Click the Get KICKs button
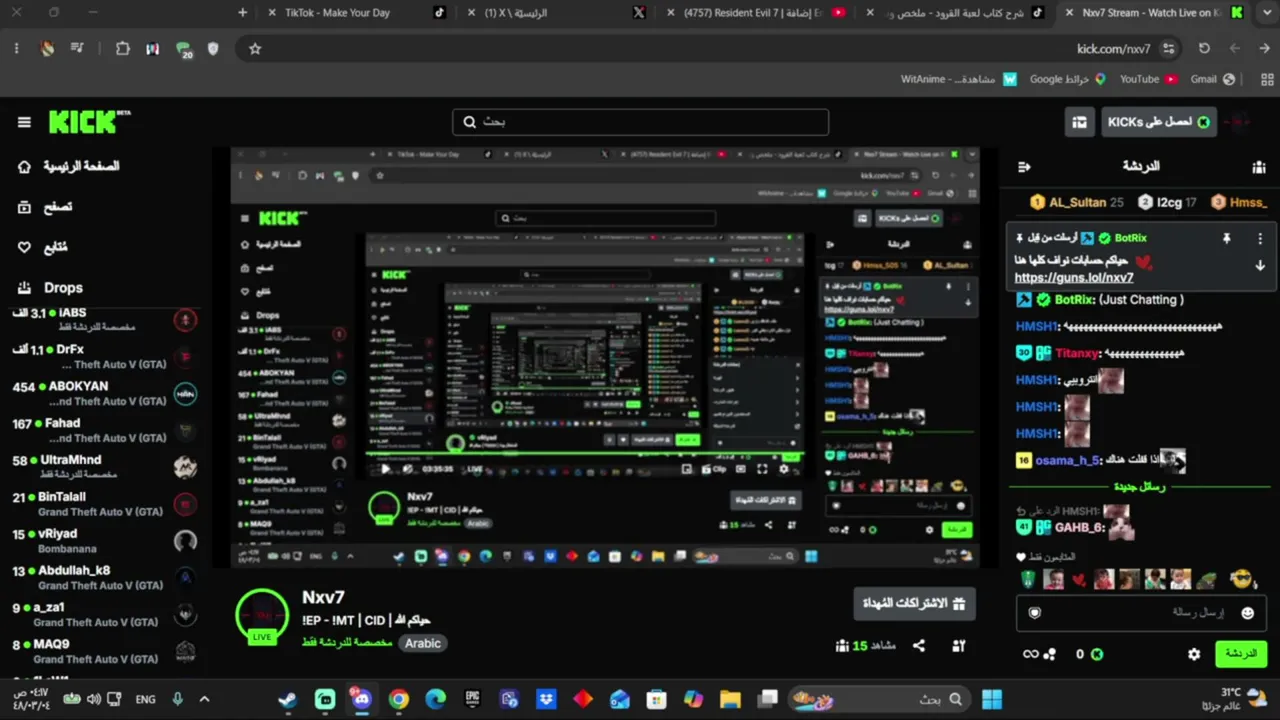This screenshot has width=1280, height=720. [1160, 122]
